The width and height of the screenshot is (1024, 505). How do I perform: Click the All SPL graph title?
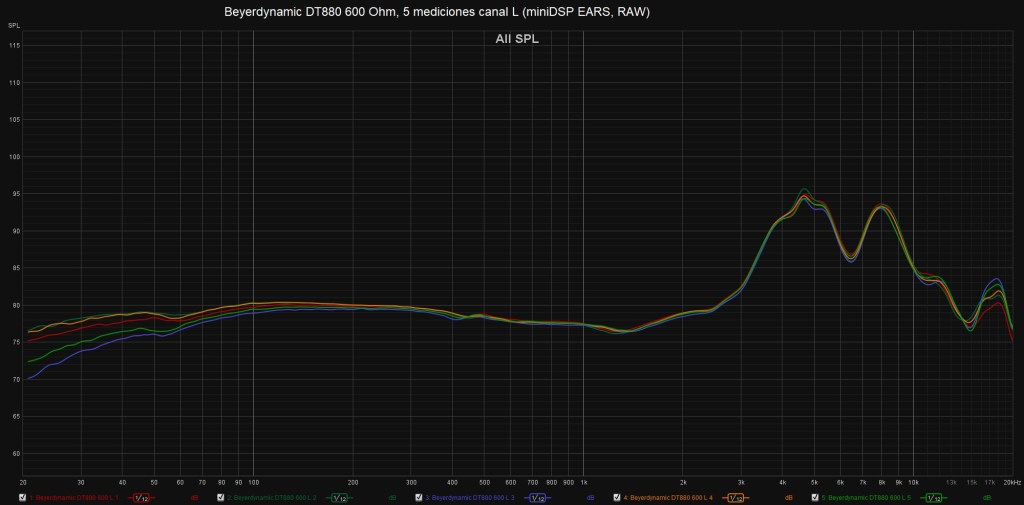[517, 39]
